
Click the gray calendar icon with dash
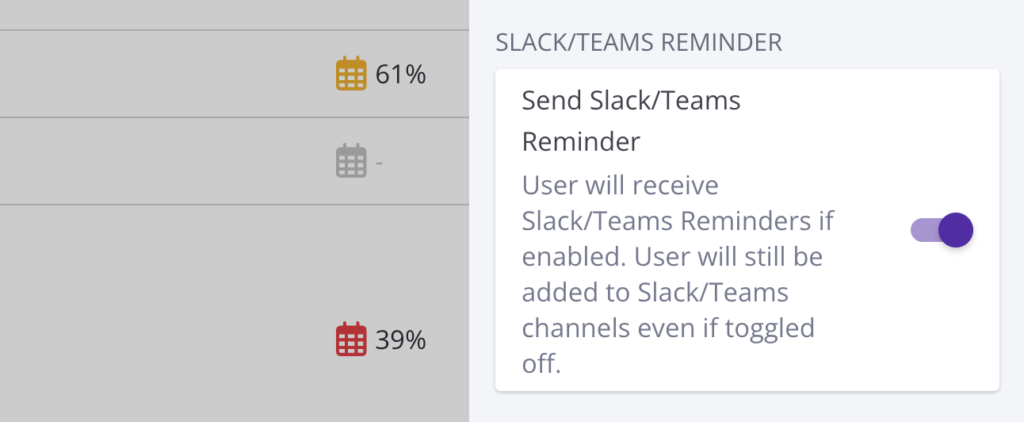click(350, 161)
